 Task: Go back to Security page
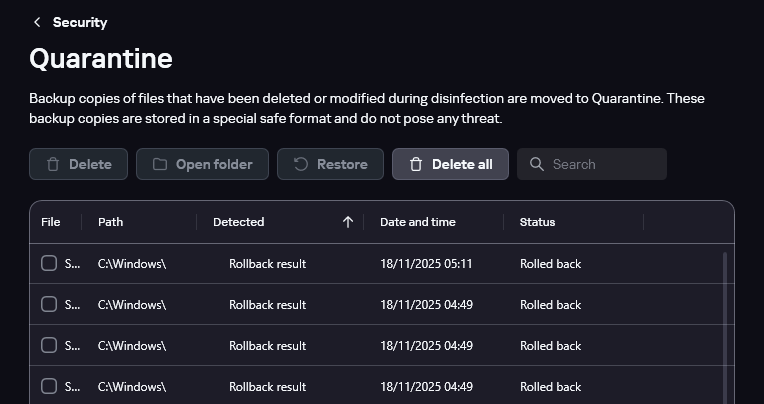(x=79, y=22)
